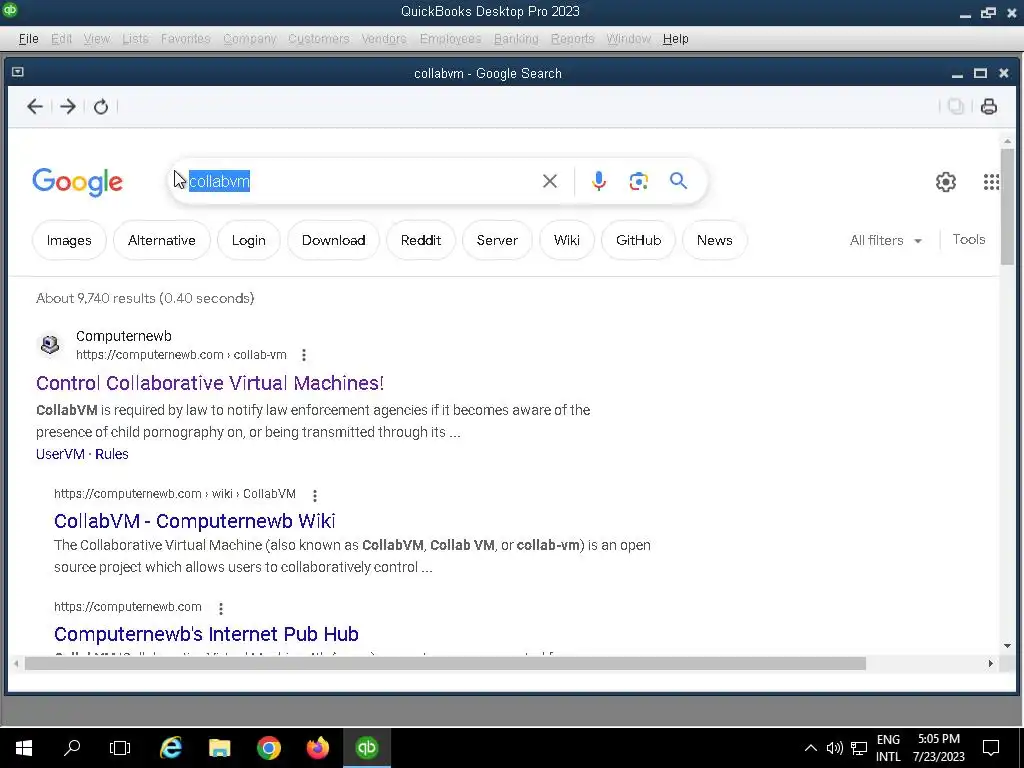Viewport: 1024px width, 768px height.
Task: Expand the All filters dropdown
Action: (886, 240)
